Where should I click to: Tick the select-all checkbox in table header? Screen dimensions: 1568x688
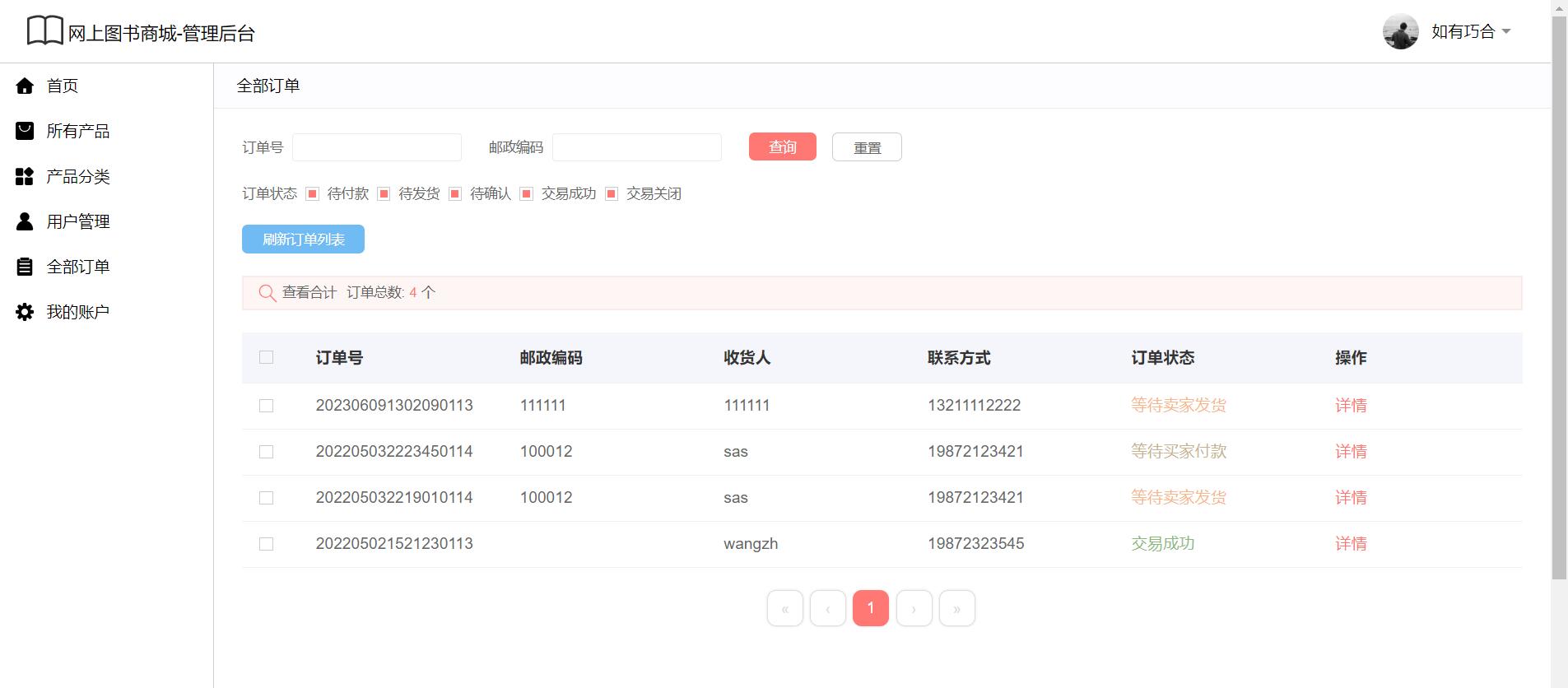click(266, 357)
